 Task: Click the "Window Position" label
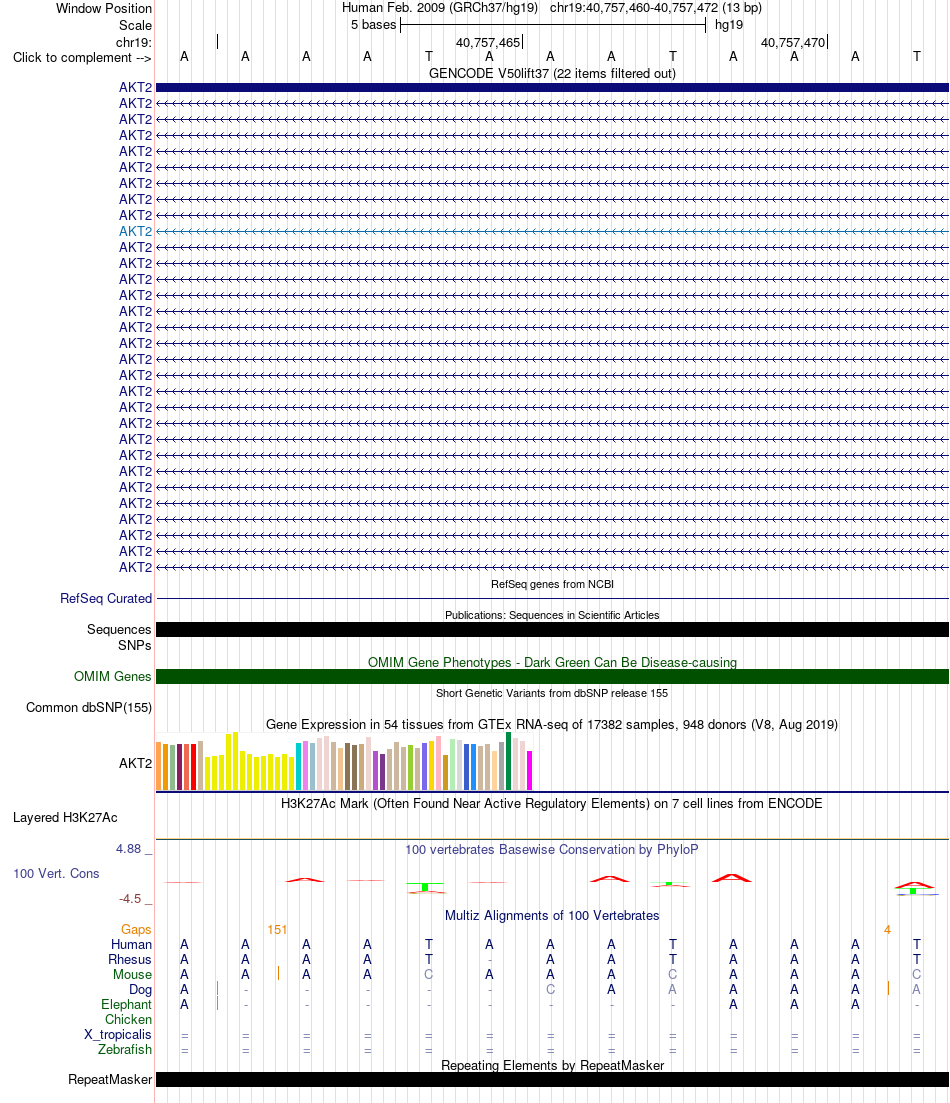[103, 8]
